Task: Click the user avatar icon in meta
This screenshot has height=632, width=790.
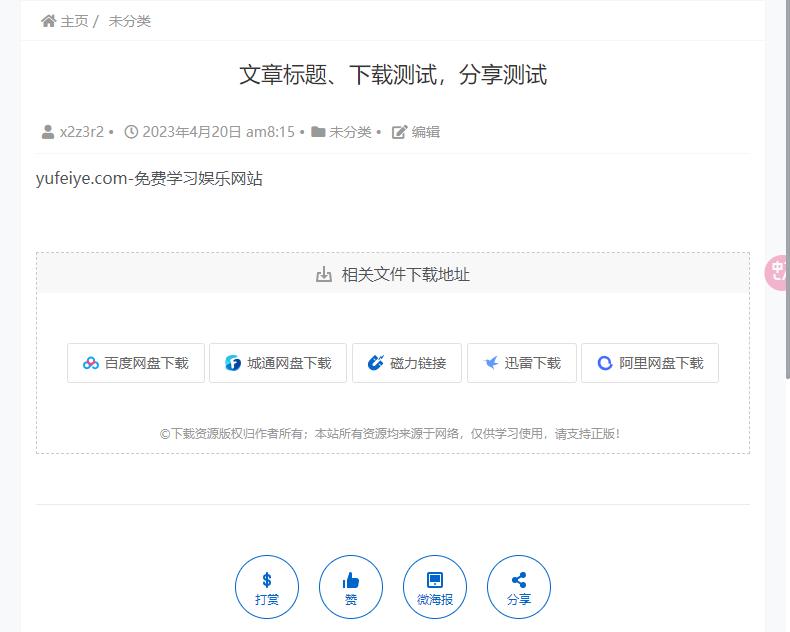Action: pos(48,132)
